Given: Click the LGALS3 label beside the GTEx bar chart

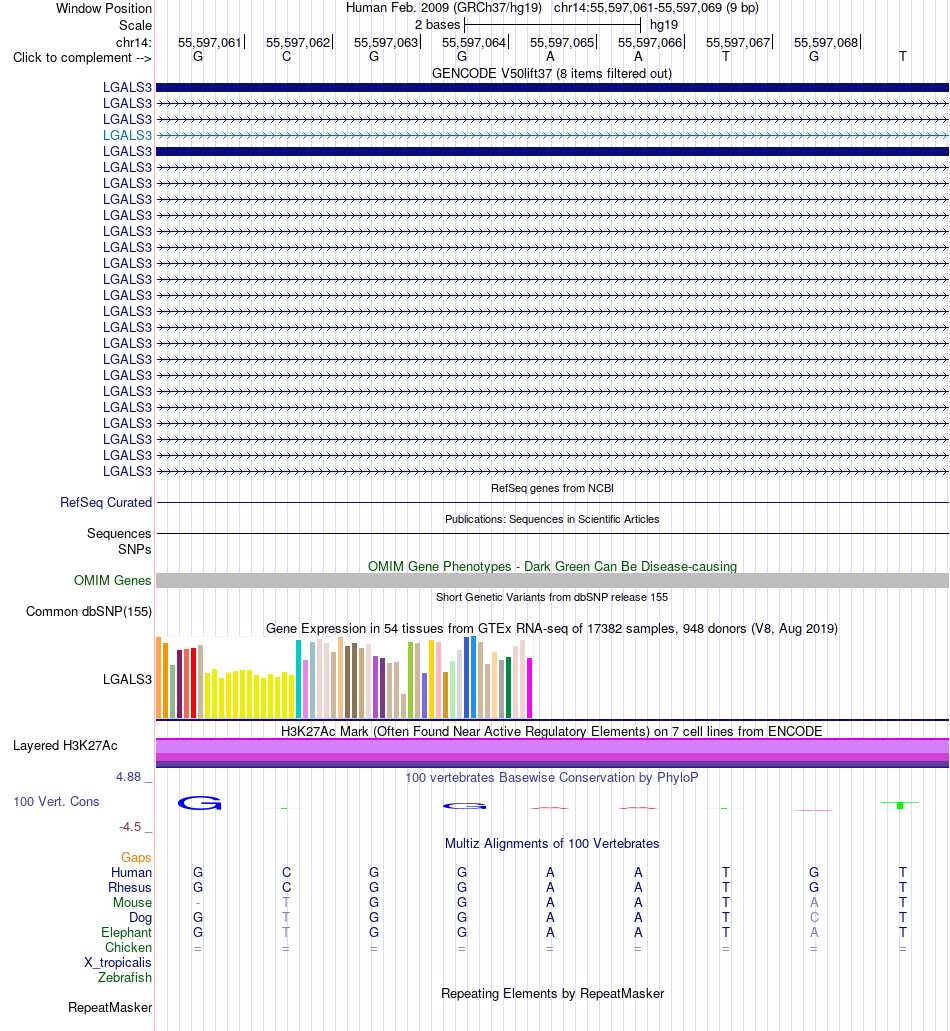Looking at the screenshot, I should (127, 679).
